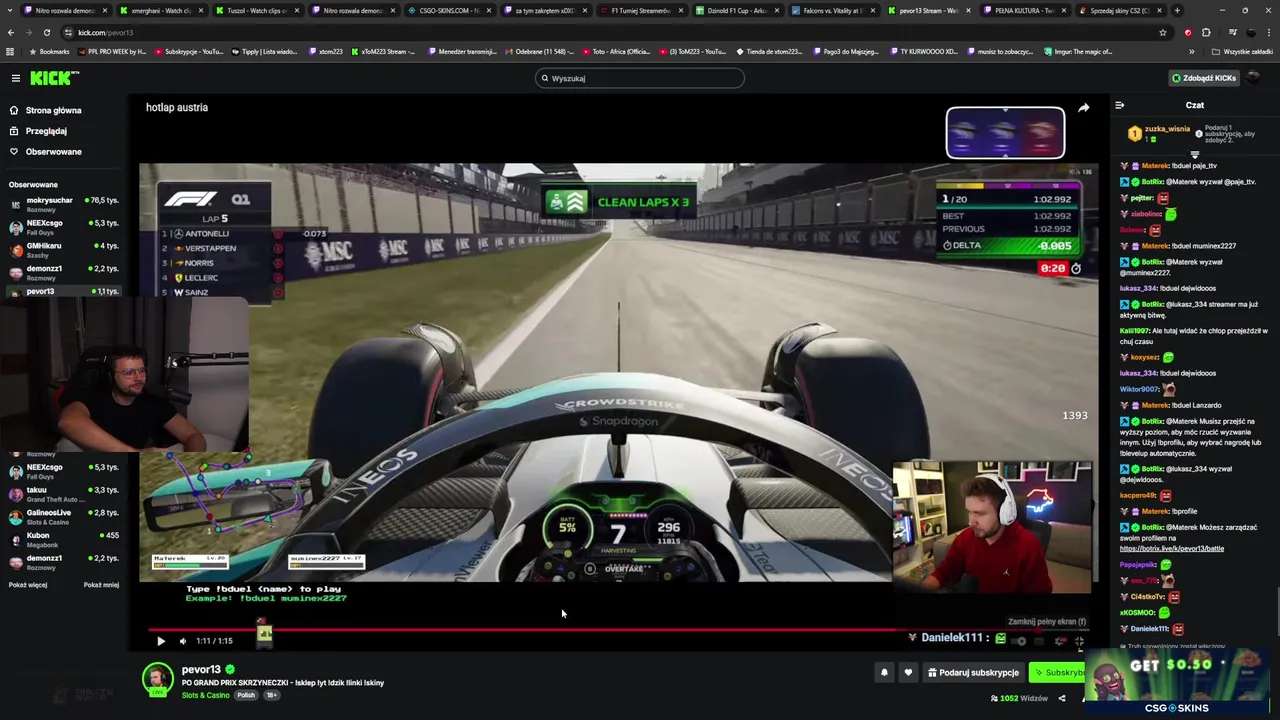Open xToM223 Stream bookmark

pos(383,51)
